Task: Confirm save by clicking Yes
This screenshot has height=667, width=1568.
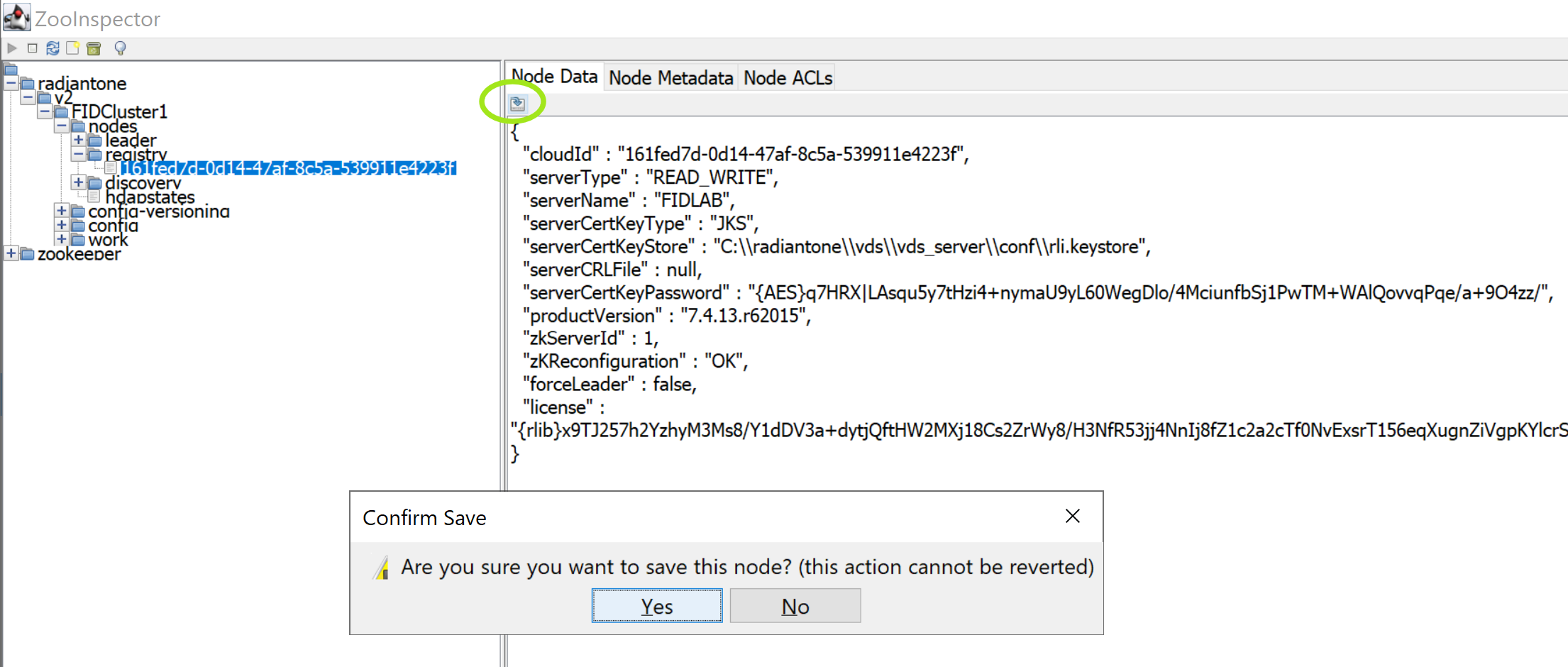Action: (656, 606)
